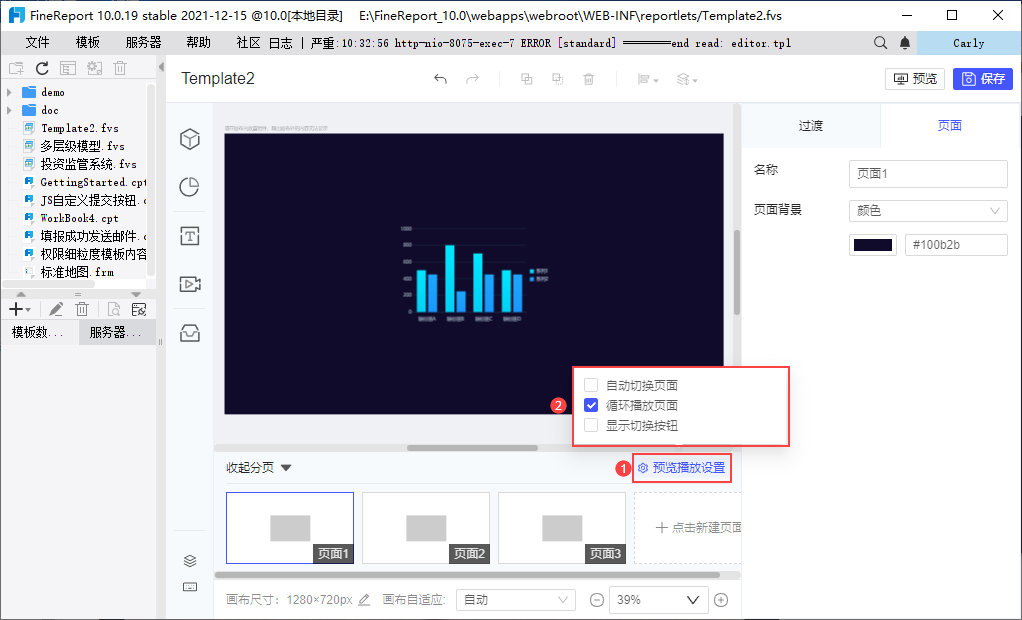Click the #100b2b hex color field
The image size is (1022, 620).
point(956,245)
